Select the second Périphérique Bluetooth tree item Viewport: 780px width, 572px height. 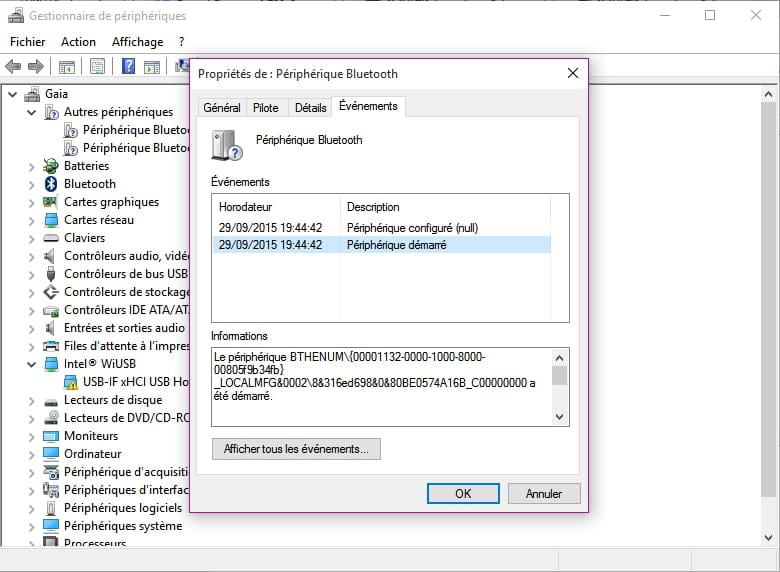click(x=127, y=148)
